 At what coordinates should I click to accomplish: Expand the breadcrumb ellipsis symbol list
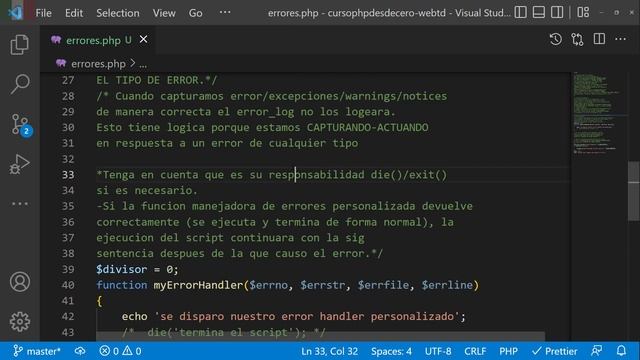pyautogui.click(x=143, y=64)
